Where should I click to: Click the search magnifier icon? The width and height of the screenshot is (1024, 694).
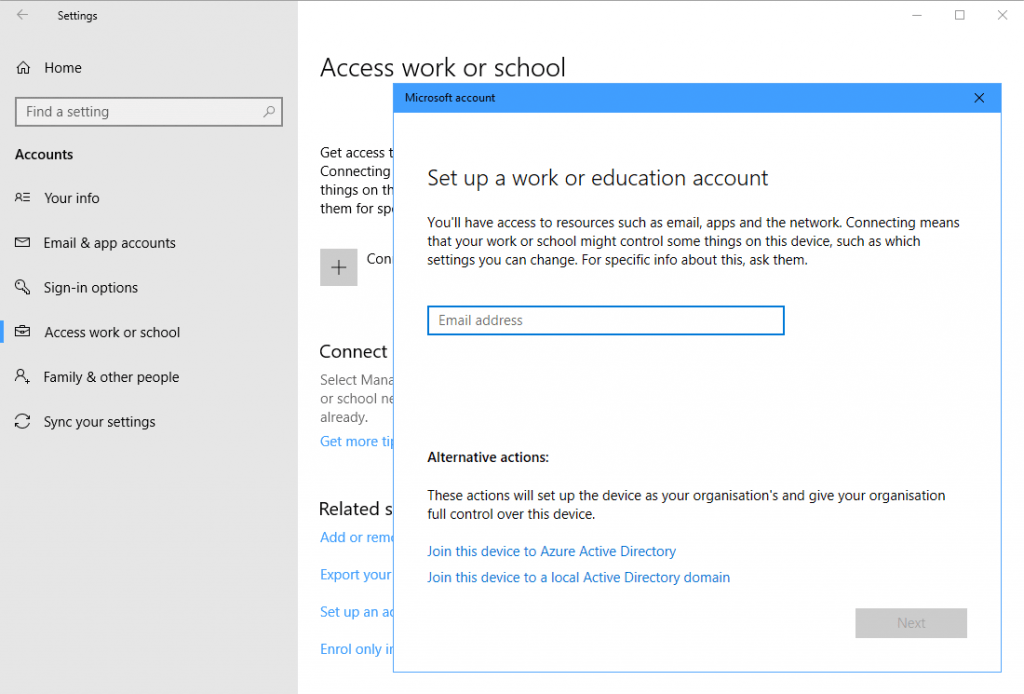[x=268, y=112]
